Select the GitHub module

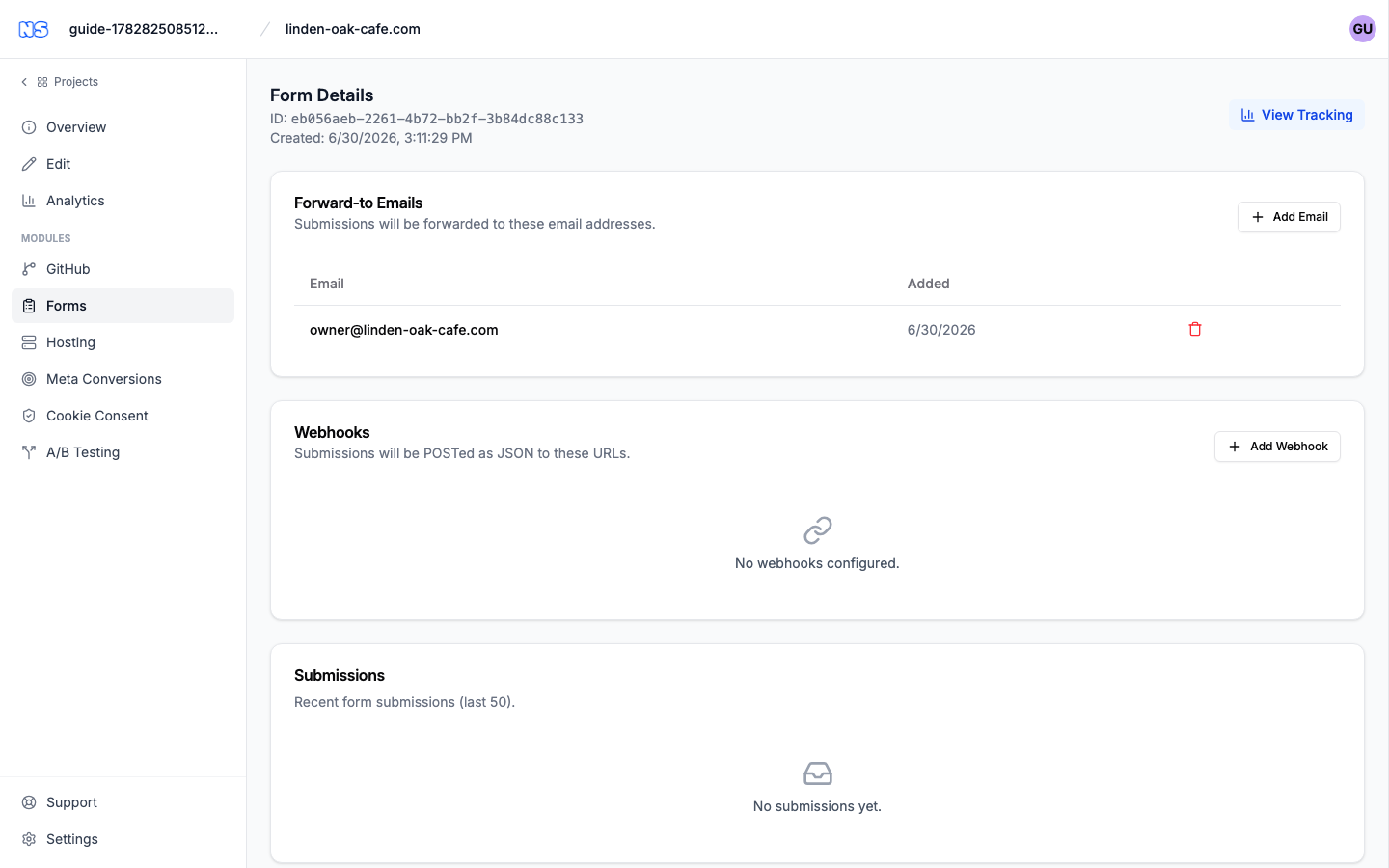coord(123,269)
